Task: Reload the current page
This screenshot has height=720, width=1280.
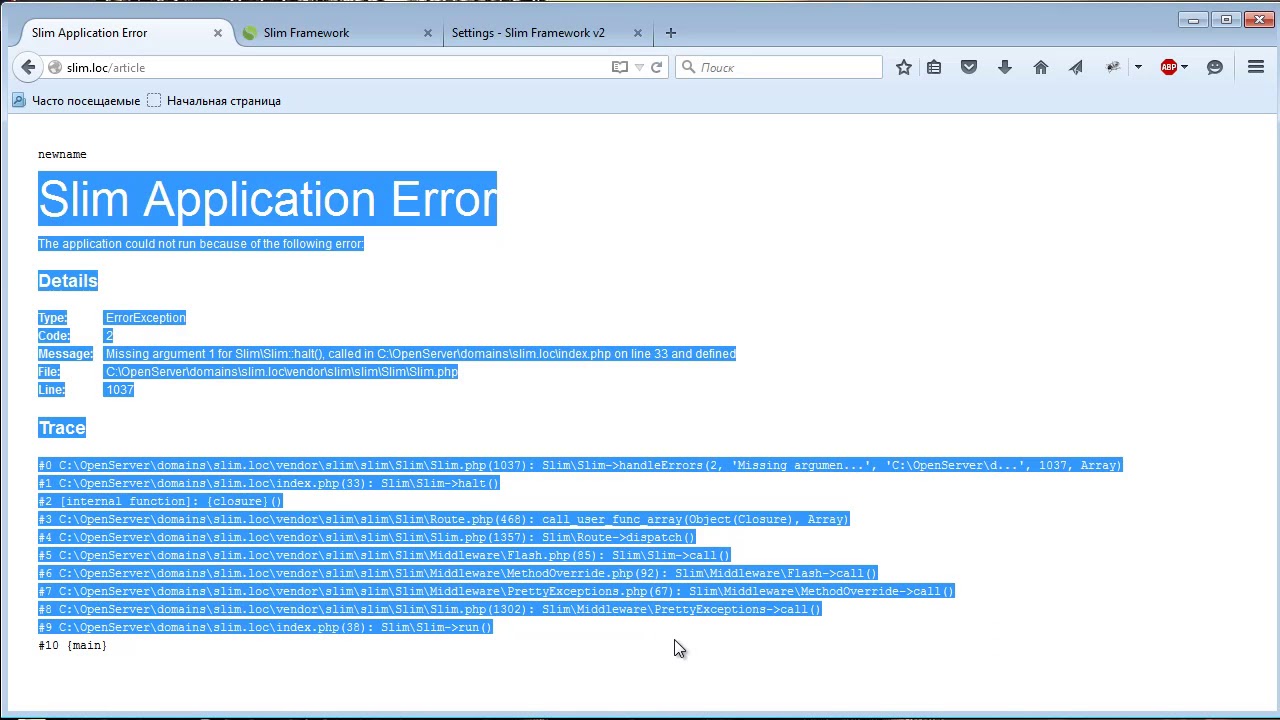Action: coord(656,67)
